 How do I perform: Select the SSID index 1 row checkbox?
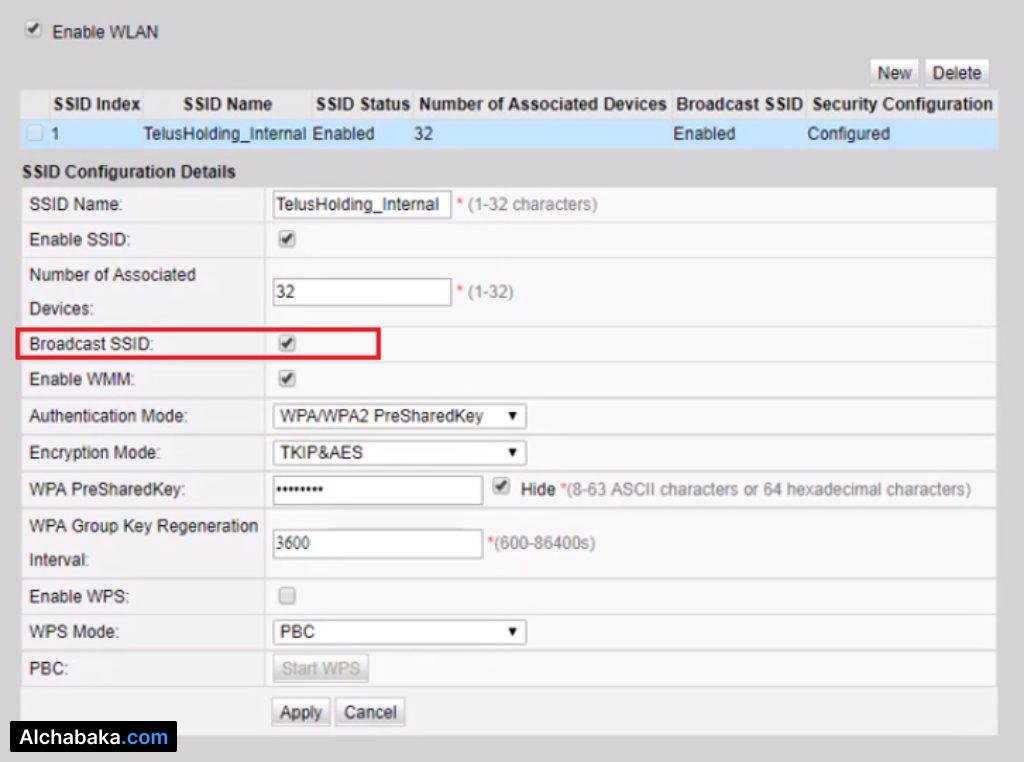(x=35, y=134)
